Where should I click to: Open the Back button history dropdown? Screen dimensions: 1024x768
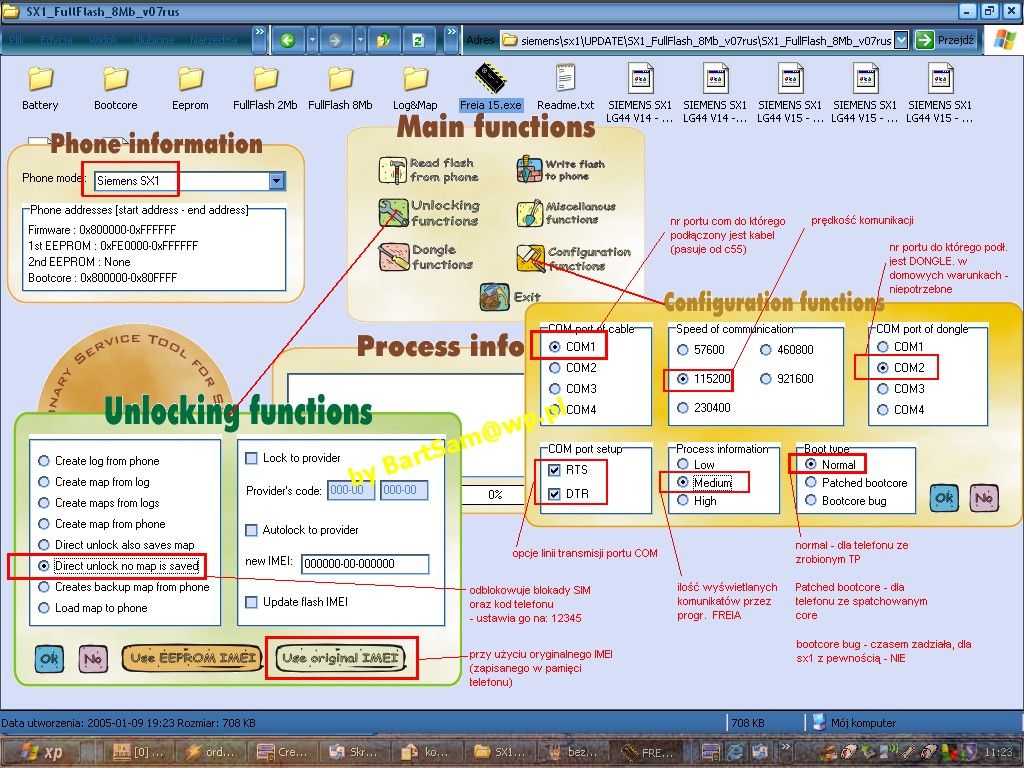312,40
